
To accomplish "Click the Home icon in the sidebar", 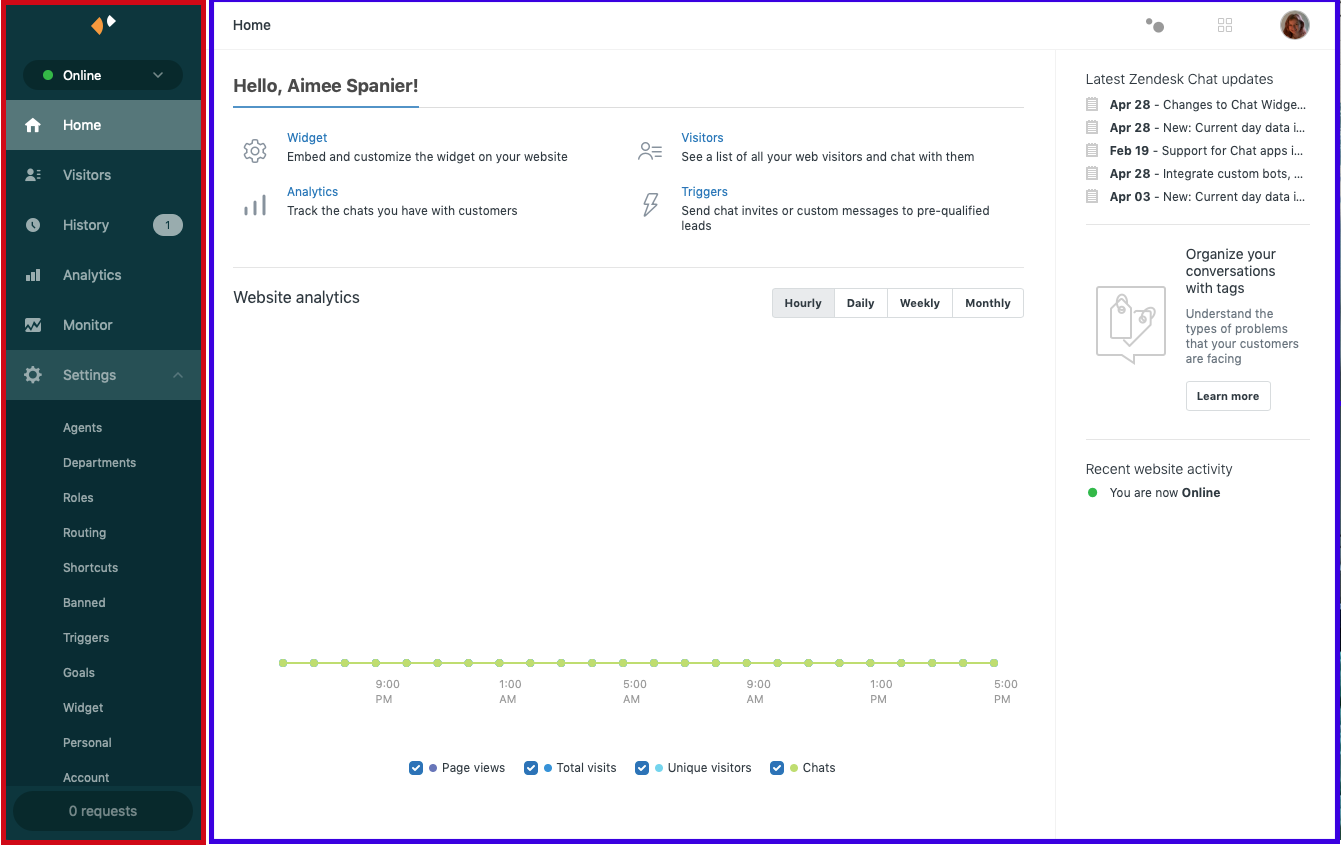I will click(x=34, y=125).
